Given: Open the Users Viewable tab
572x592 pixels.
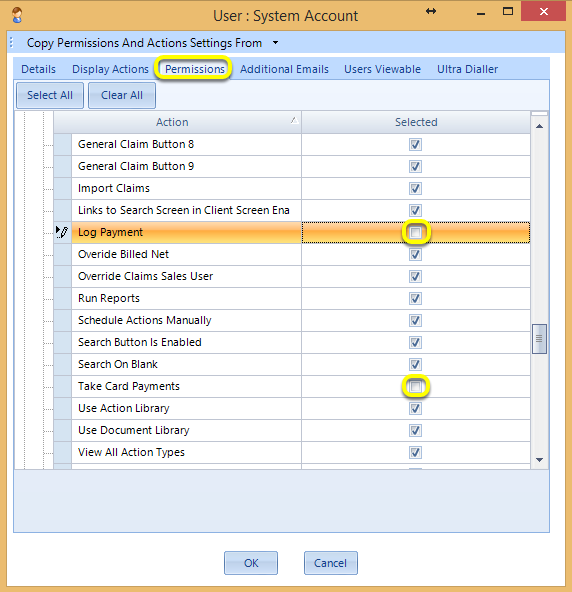Looking at the screenshot, I should [x=382, y=69].
